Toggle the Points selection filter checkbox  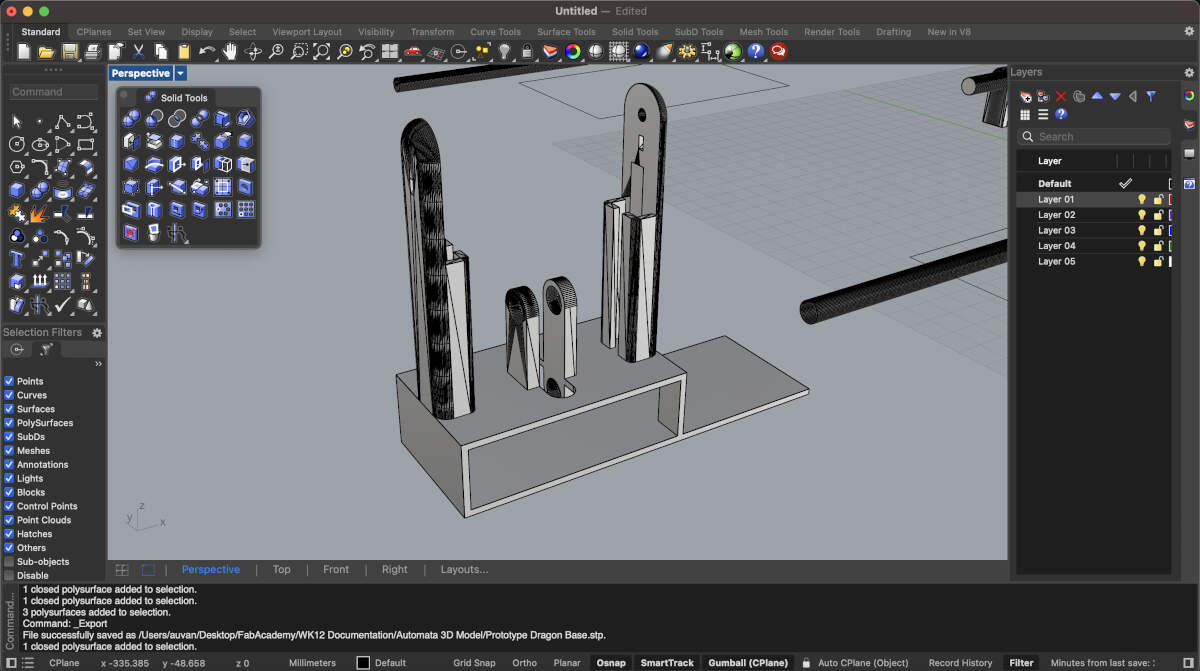[x=9, y=381]
